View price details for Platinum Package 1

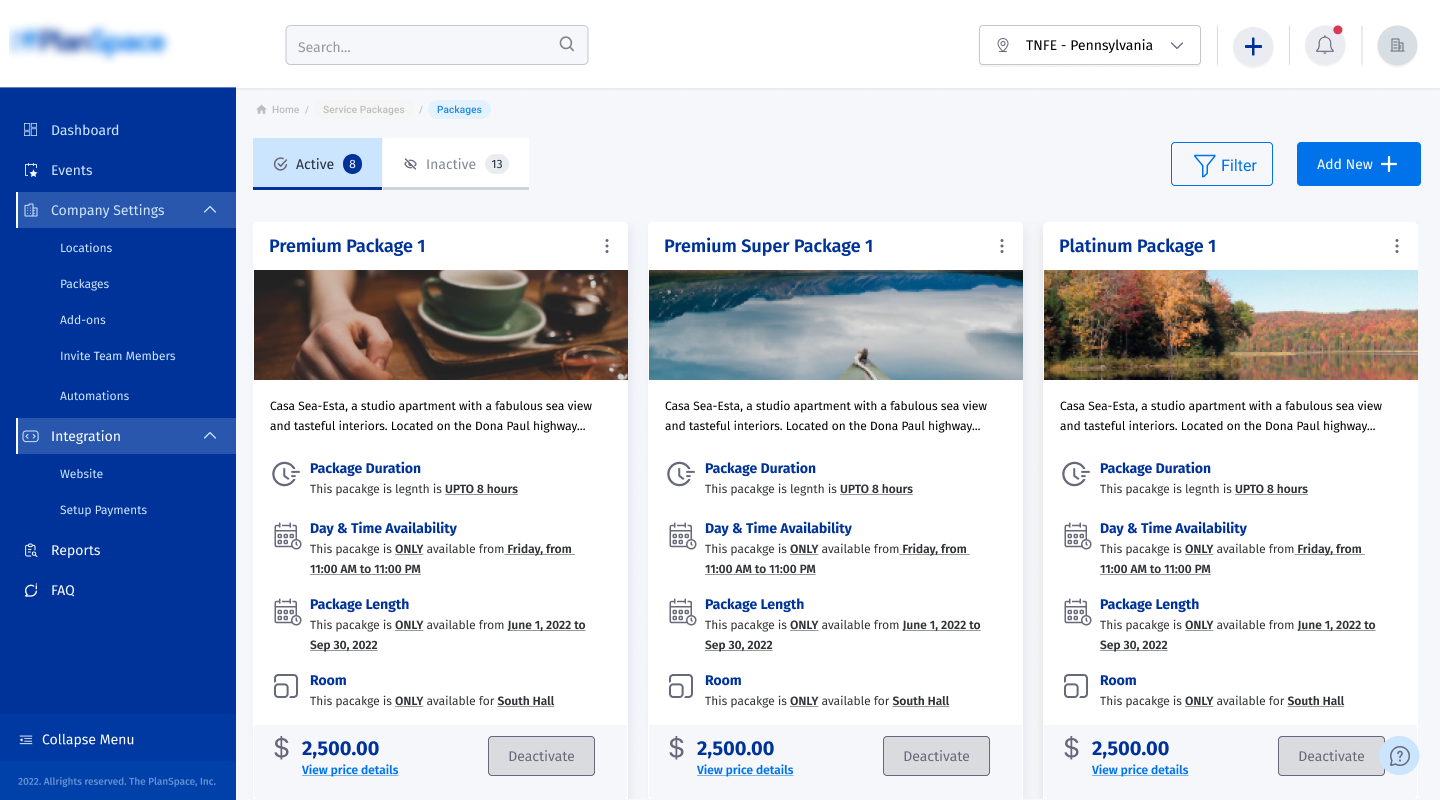pyautogui.click(x=1140, y=770)
